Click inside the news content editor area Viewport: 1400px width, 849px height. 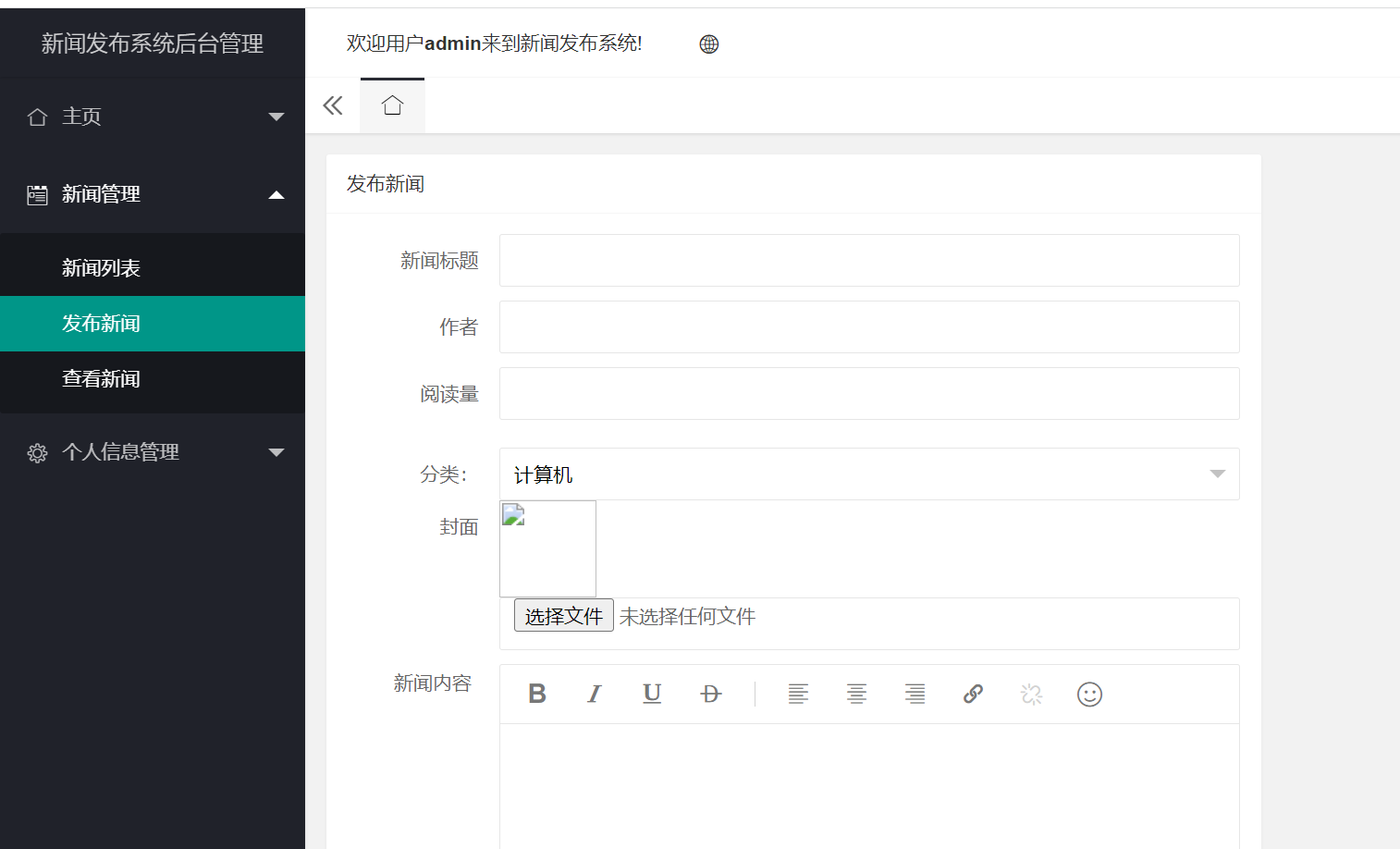point(869,786)
